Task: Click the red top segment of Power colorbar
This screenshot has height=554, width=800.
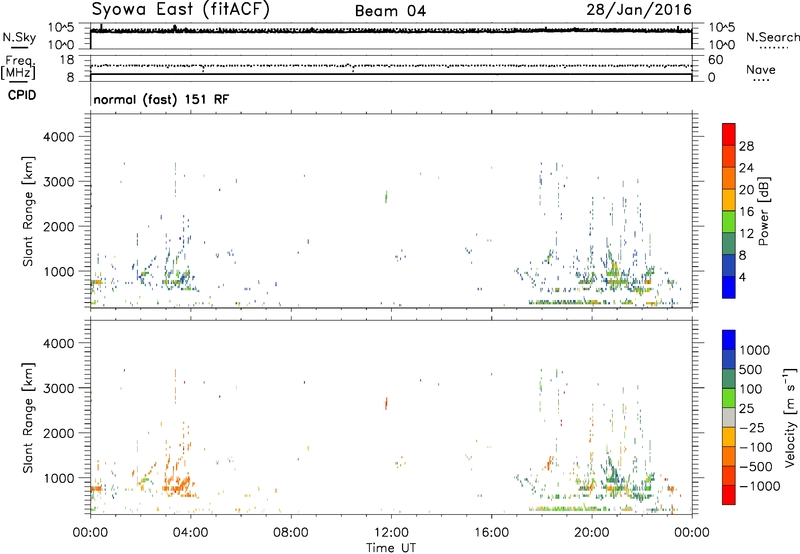Action: pyautogui.click(x=729, y=134)
